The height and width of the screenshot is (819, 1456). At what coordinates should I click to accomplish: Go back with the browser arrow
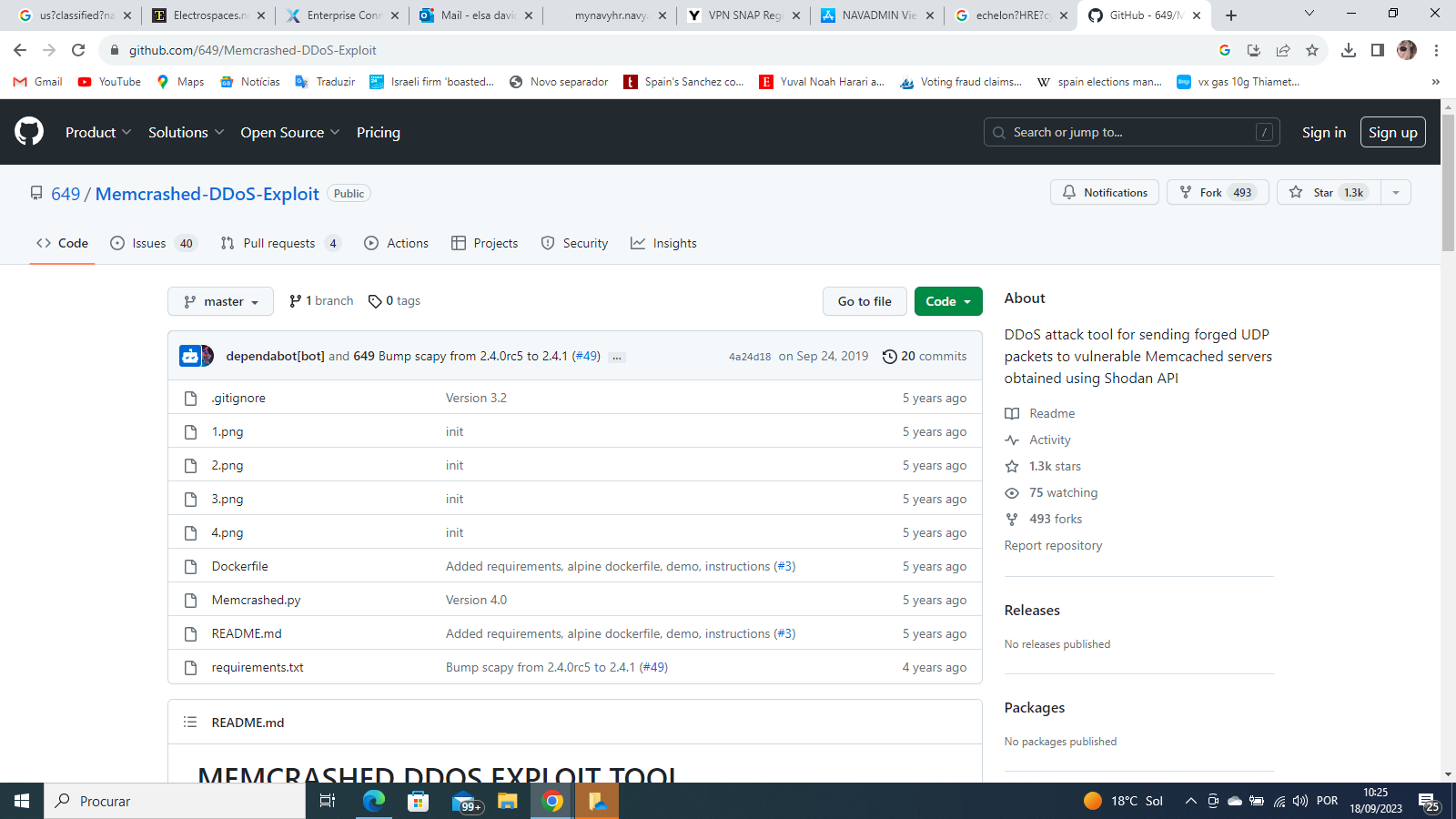coord(20,50)
